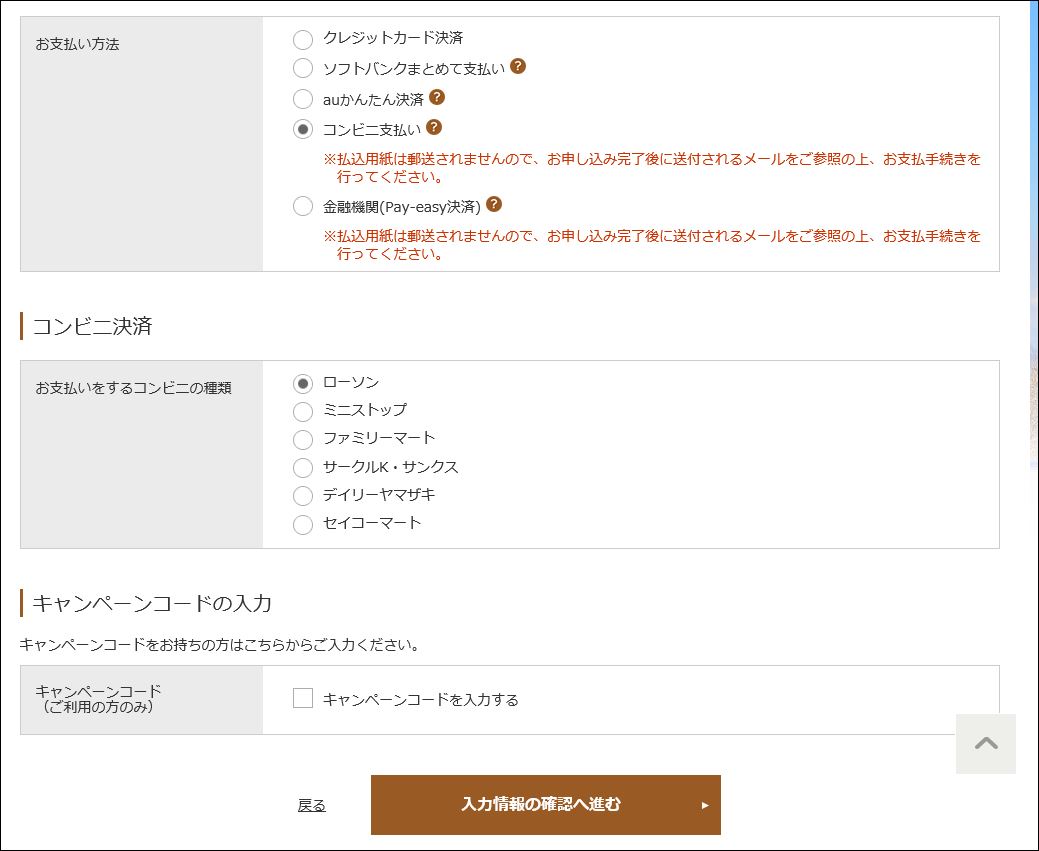This screenshot has height=851, width=1039.
Task: Choose auかんたん決済 payment method
Action: click(x=303, y=99)
